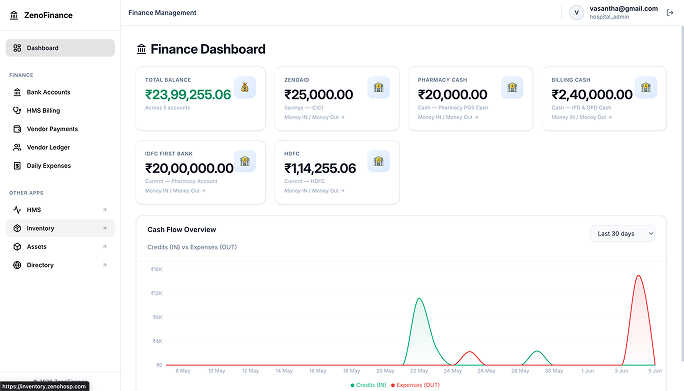Open the Last 30 days dropdown
This screenshot has width=684, height=391.
click(624, 234)
